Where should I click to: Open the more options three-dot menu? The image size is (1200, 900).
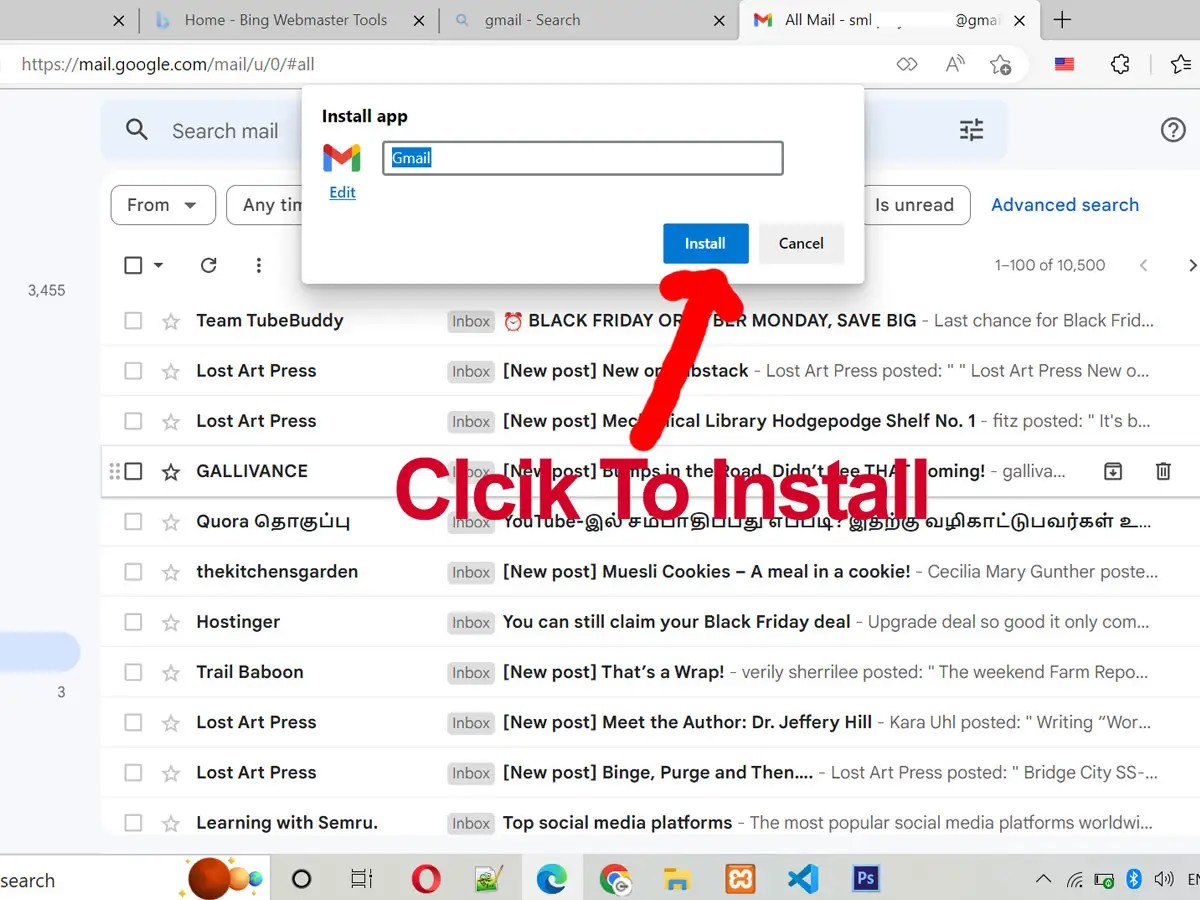(x=258, y=265)
